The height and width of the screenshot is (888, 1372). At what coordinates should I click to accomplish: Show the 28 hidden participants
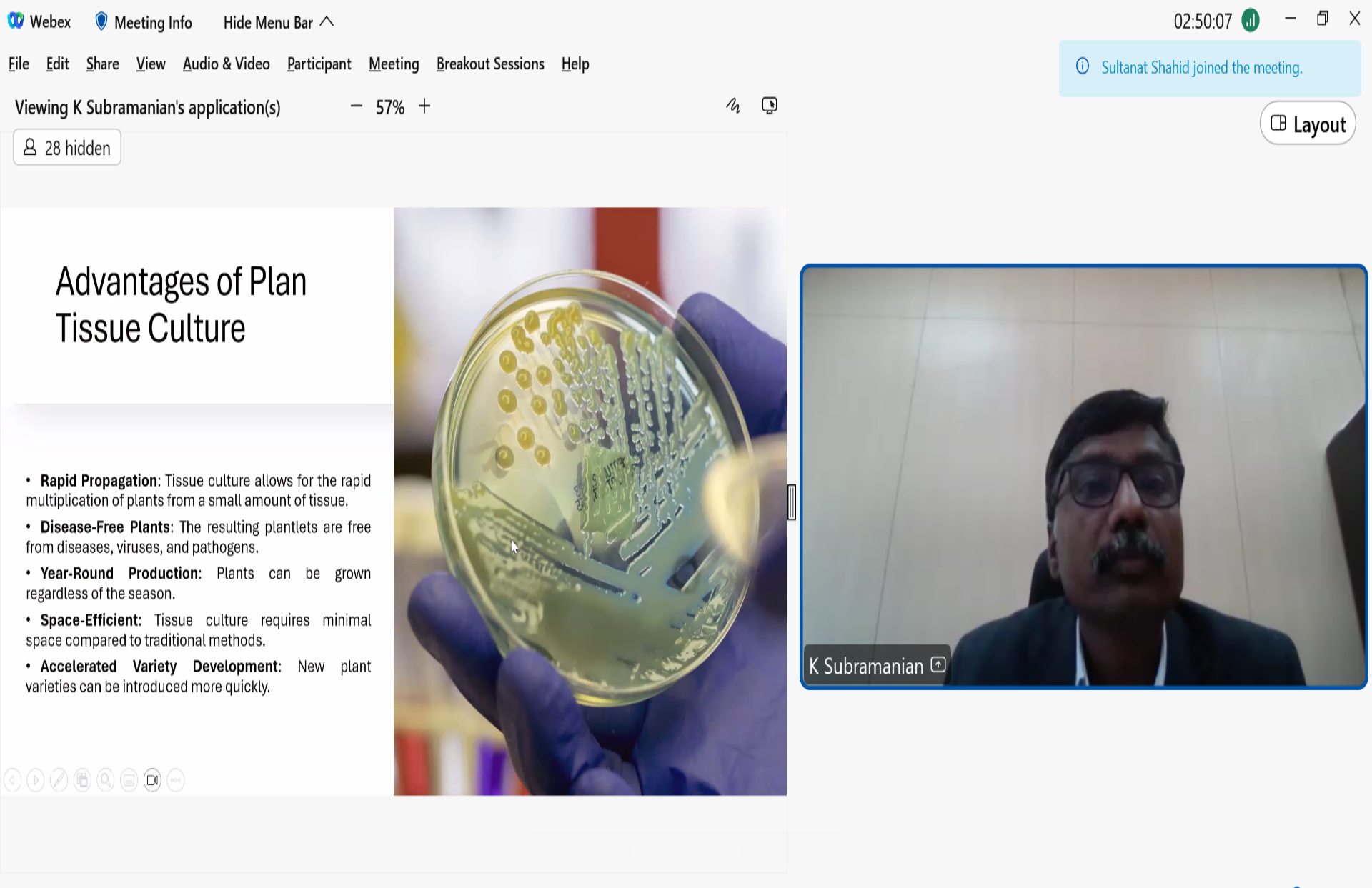[x=67, y=148]
